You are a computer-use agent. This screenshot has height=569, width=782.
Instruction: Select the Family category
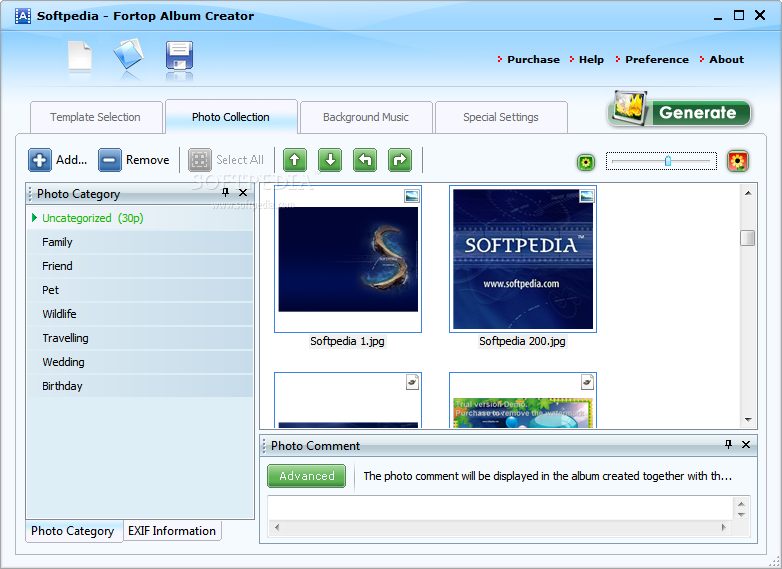(142, 242)
